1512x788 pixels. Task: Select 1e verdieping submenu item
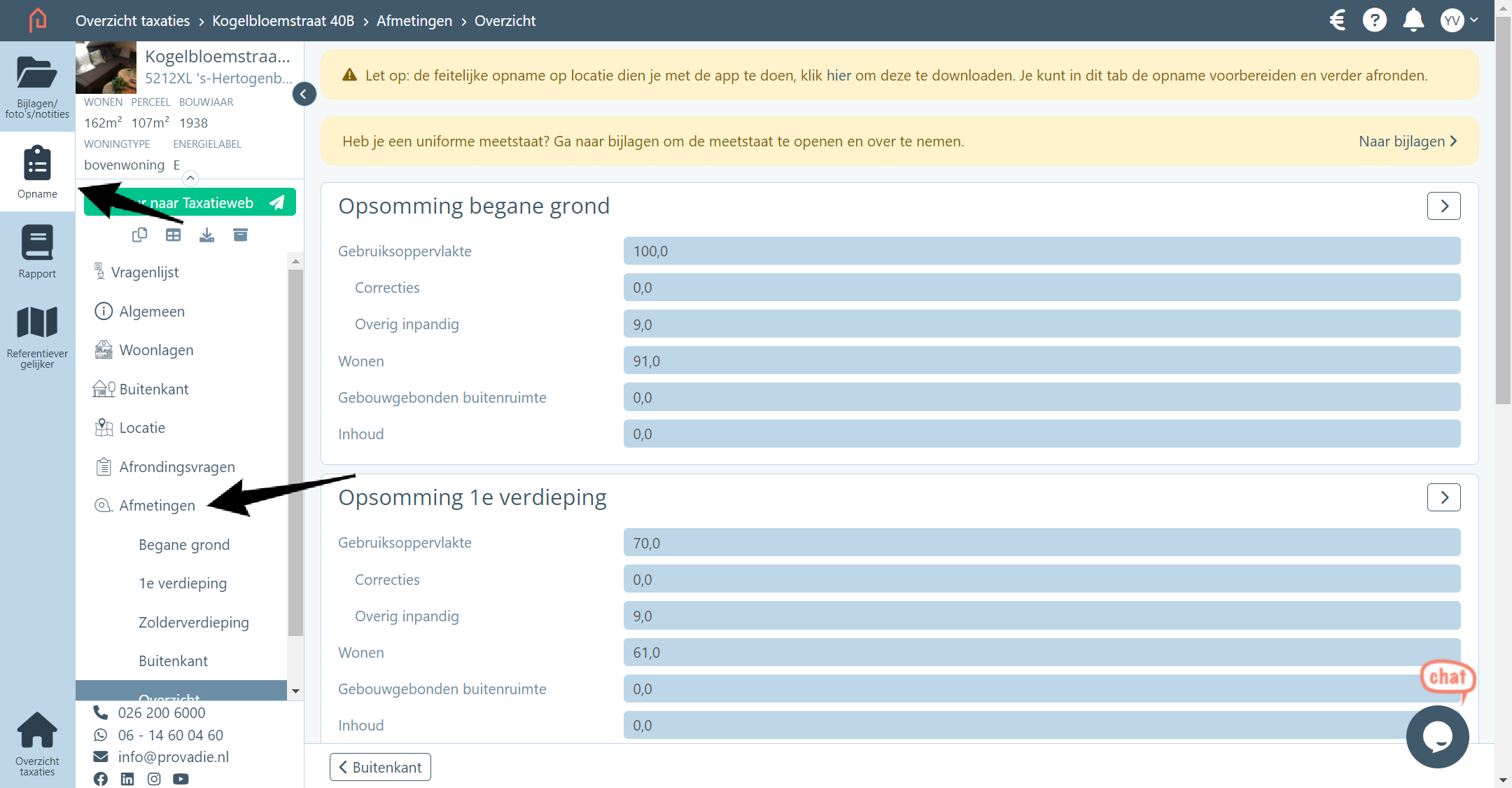pos(183,583)
